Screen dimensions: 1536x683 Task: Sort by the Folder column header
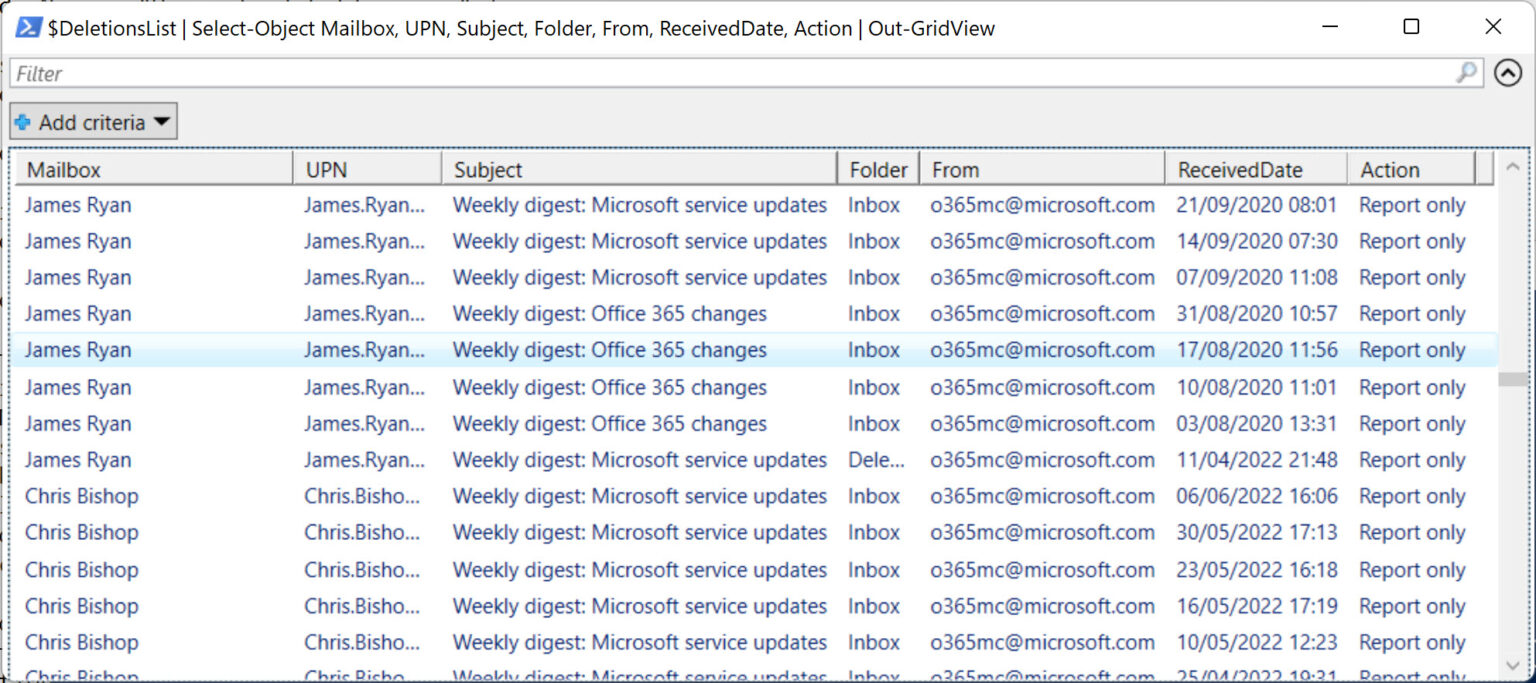(876, 168)
